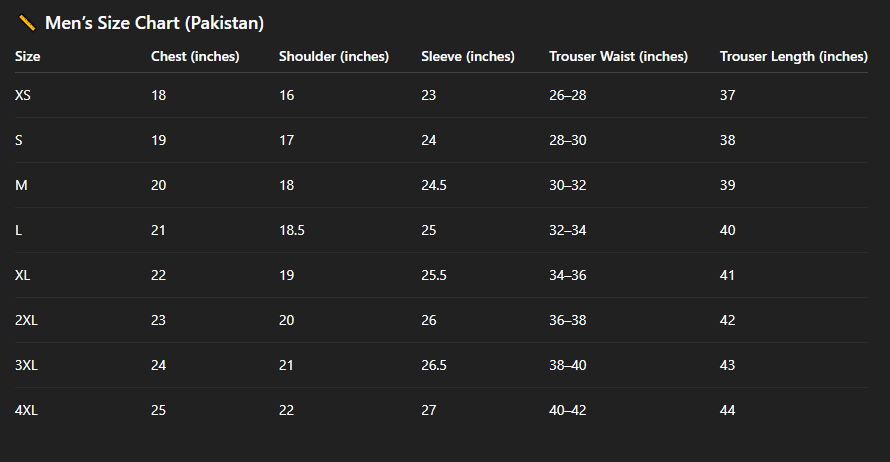Select the XS size row label
The image size is (890, 462).
(23, 95)
